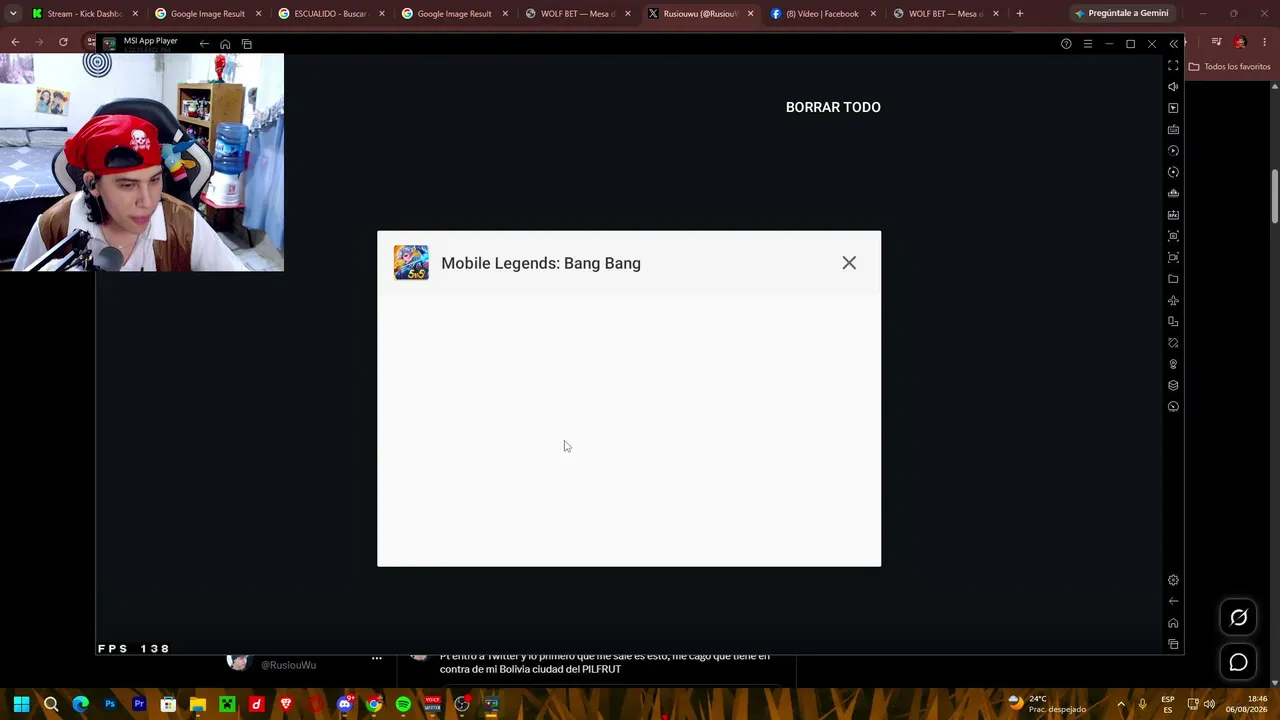The image size is (1280, 720).
Task: Close the Stream - Kick Dashboard tab
Action: tap(135, 14)
